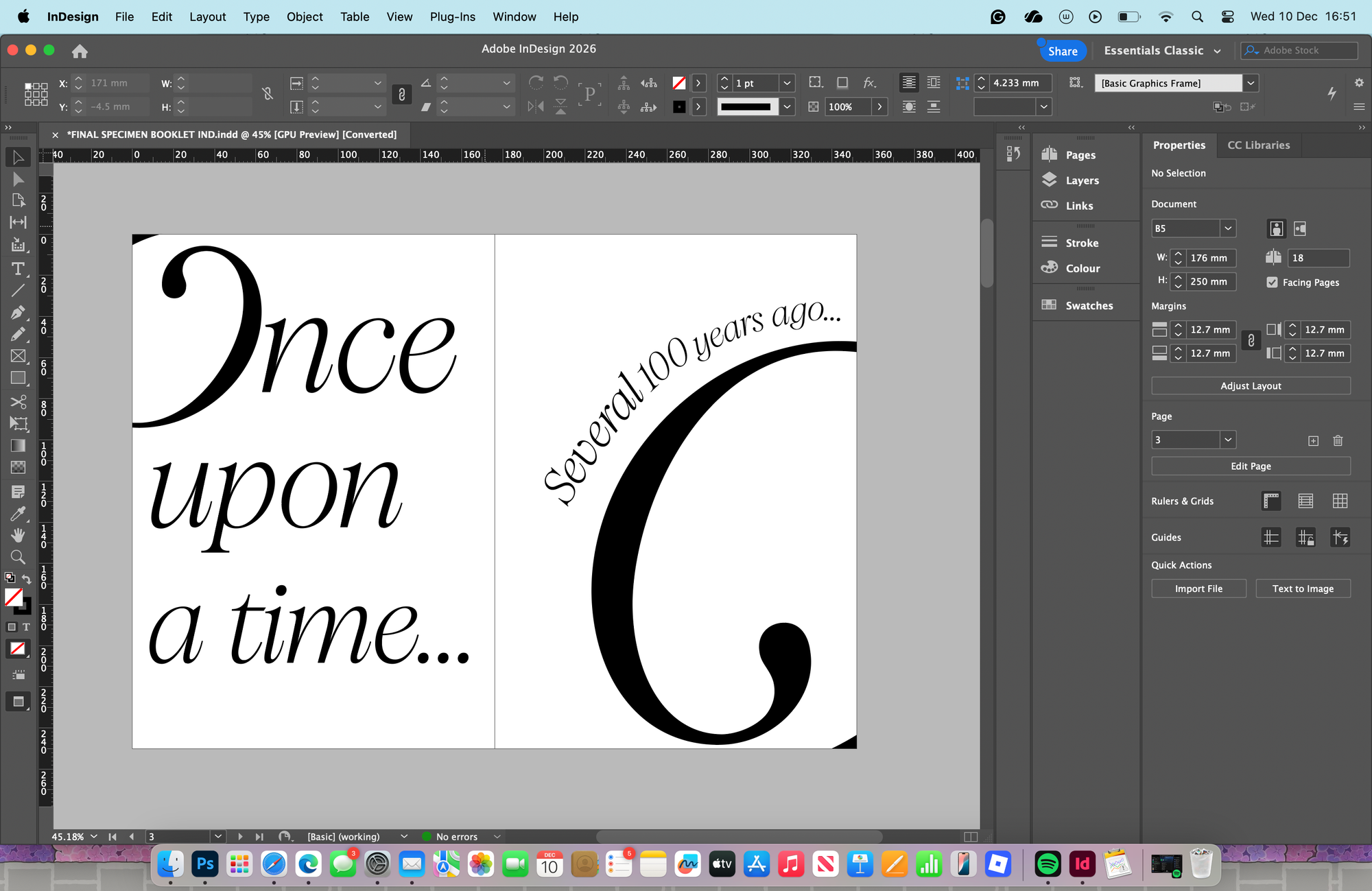The image size is (1372, 891).
Task: Toggle constrain proportions for width and height
Action: point(268,94)
